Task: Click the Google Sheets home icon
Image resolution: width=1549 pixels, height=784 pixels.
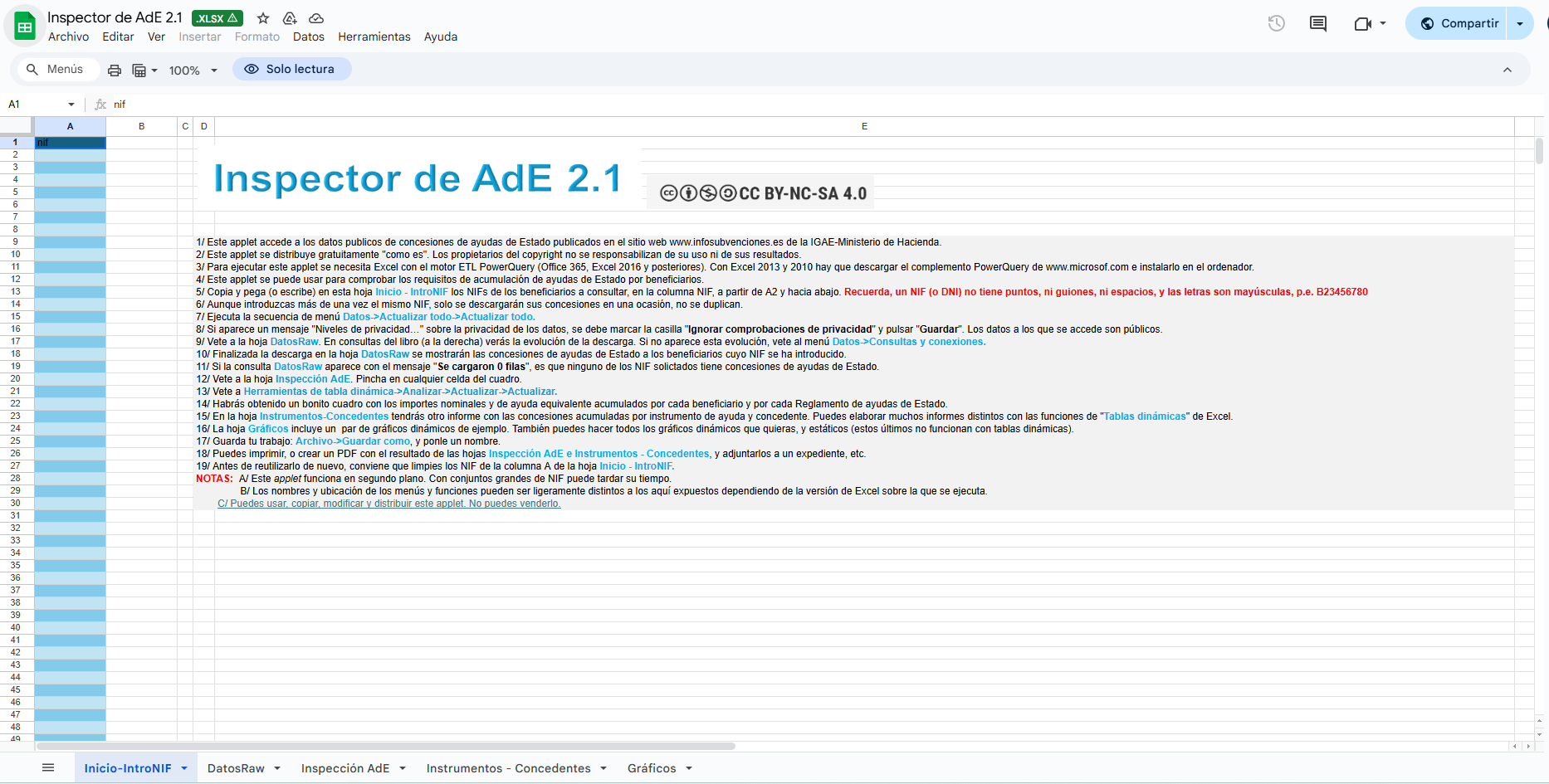Action: pyautogui.click(x=25, y=27)
